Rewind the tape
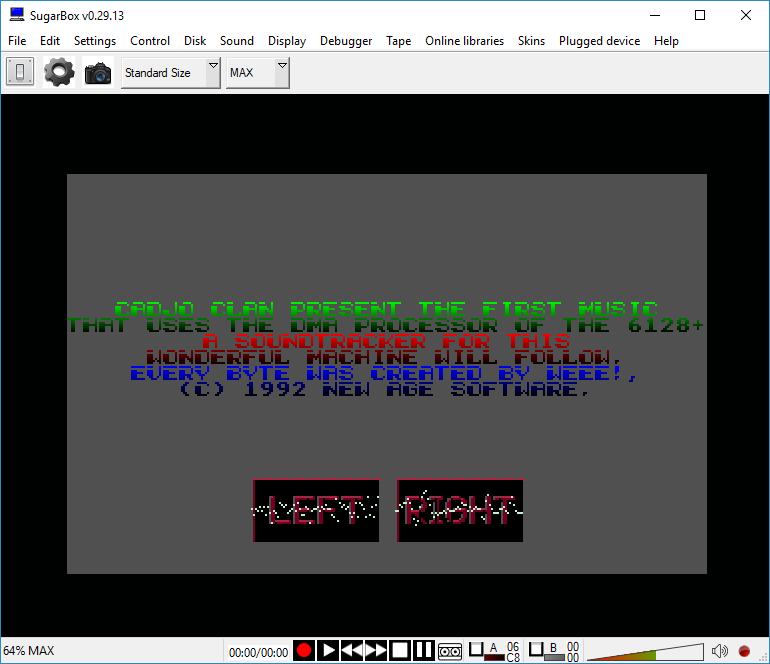 pyautogui.click(x=352, y=651)
